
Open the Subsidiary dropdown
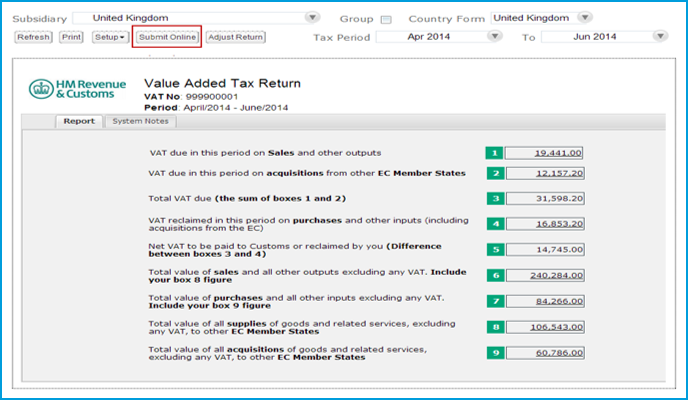313,18
